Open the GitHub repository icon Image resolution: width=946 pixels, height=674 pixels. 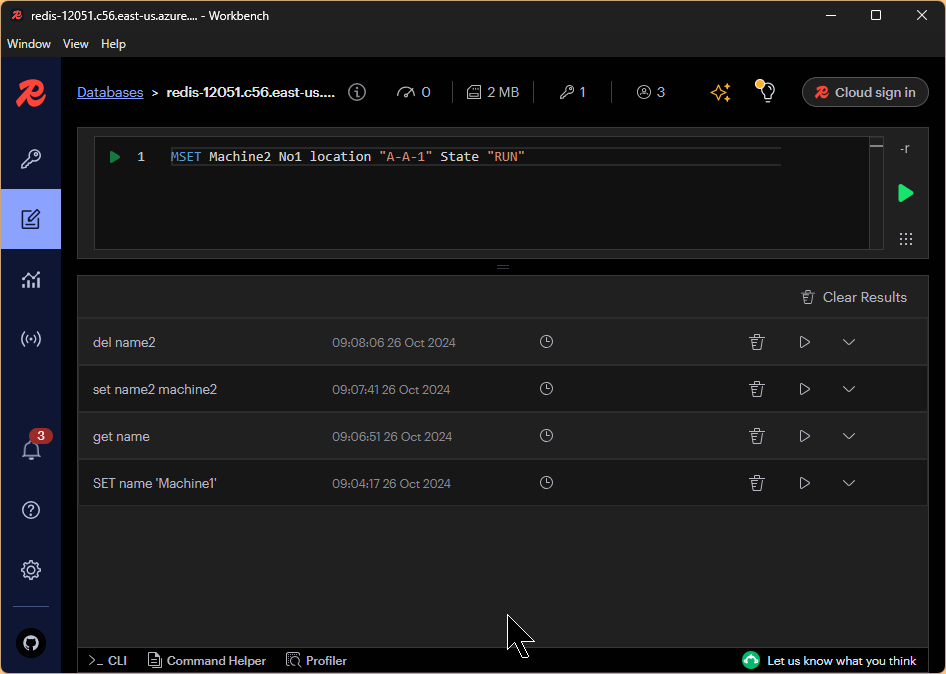(31, 643)
